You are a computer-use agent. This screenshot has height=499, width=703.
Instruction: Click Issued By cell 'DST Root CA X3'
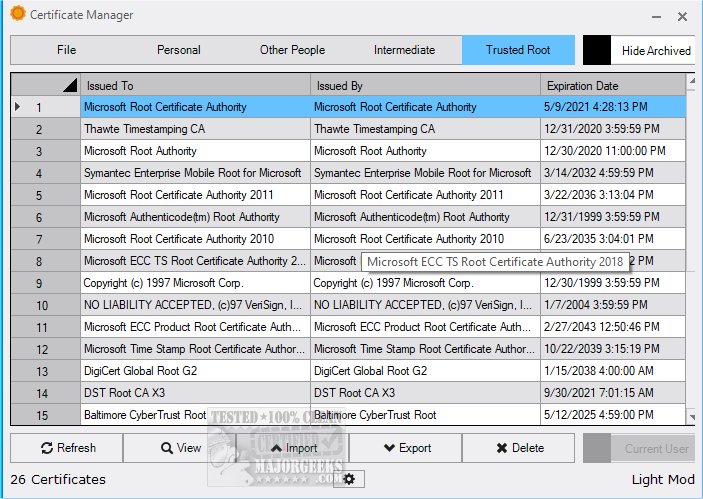[x=425, y=393]
